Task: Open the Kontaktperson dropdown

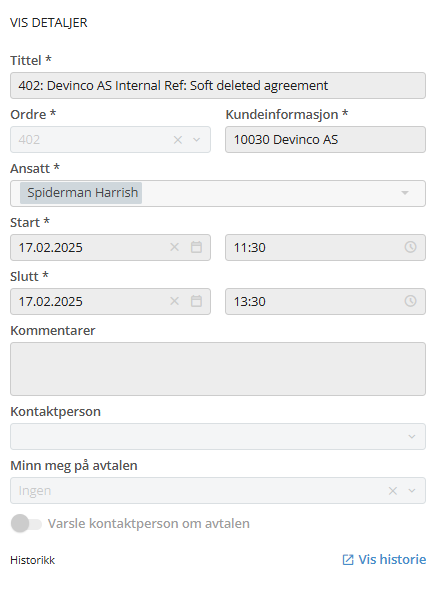Action: point(218,436)
